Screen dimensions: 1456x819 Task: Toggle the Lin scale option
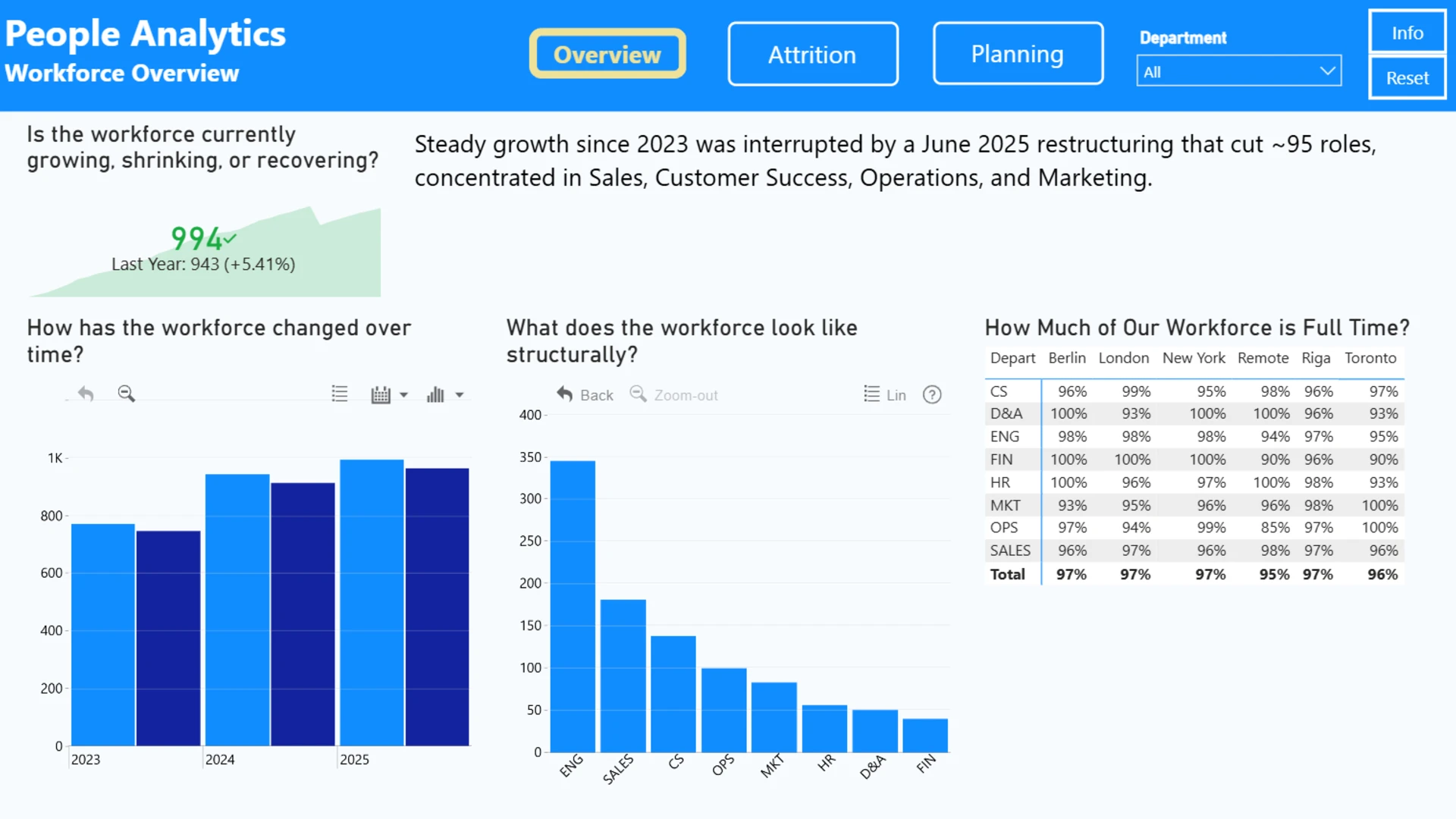tap(885, 394)
